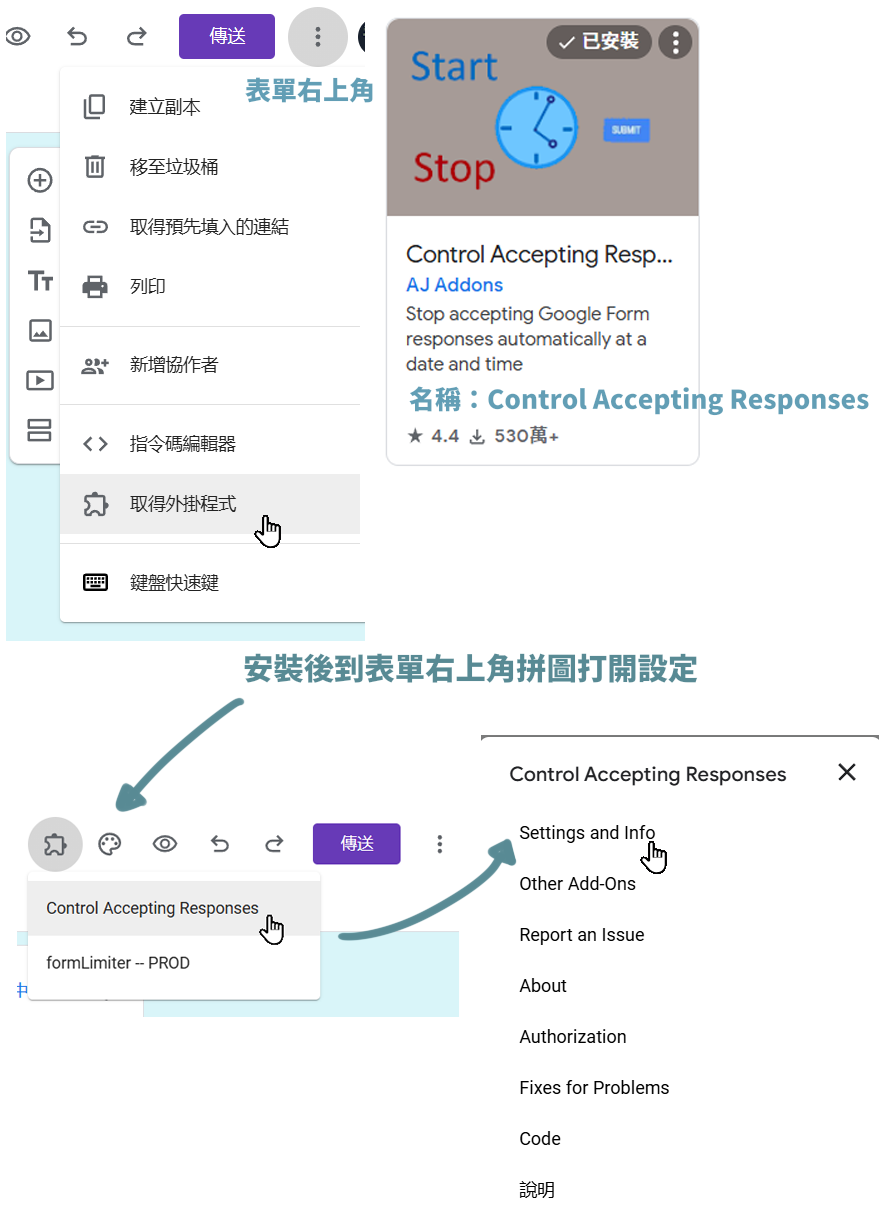The image size is (887, 1222).
Task: Select 建立副本 from the menu
Action: tap(210, 107)
